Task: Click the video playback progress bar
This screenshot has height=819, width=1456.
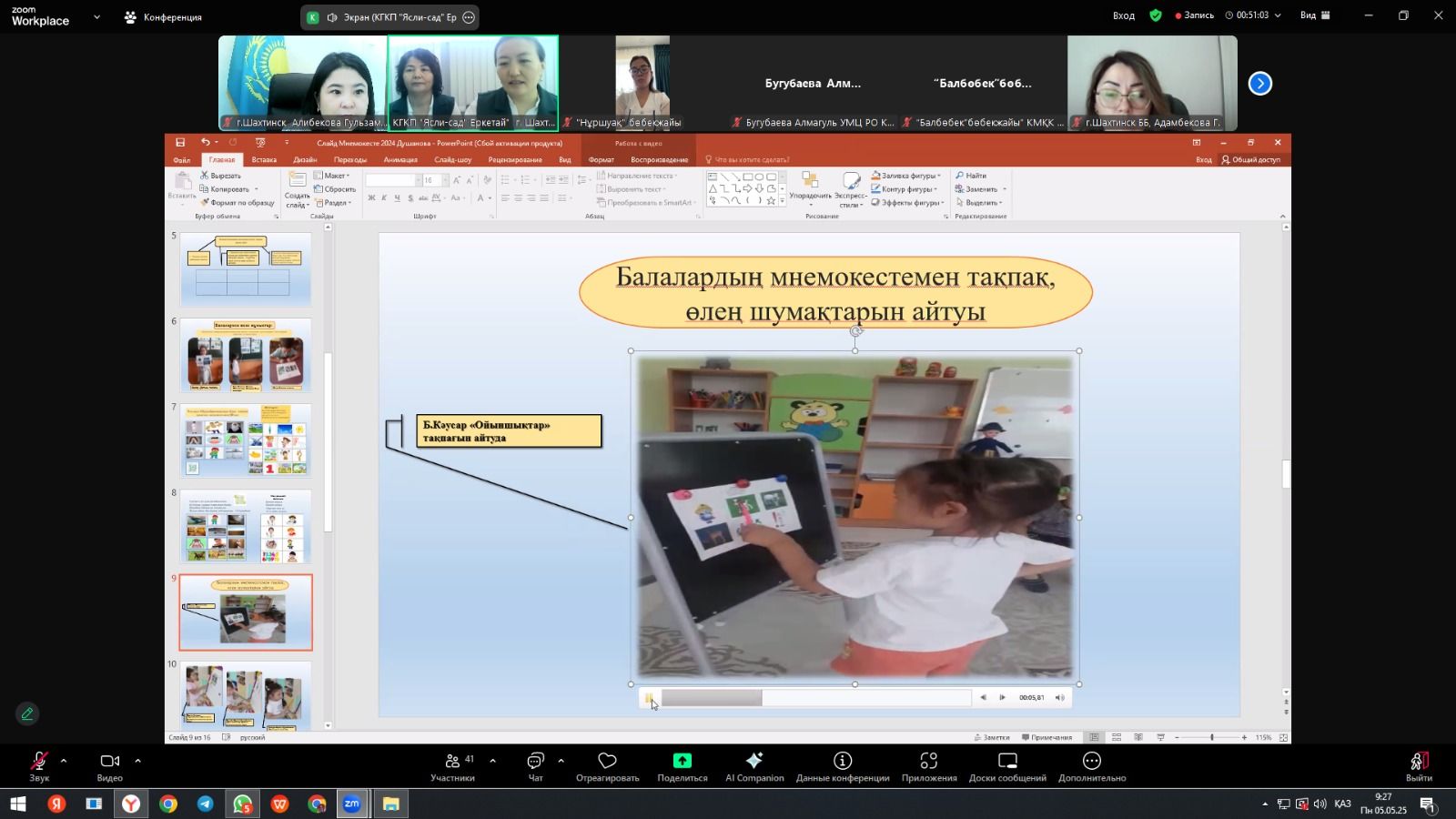Action: point(815,698)
